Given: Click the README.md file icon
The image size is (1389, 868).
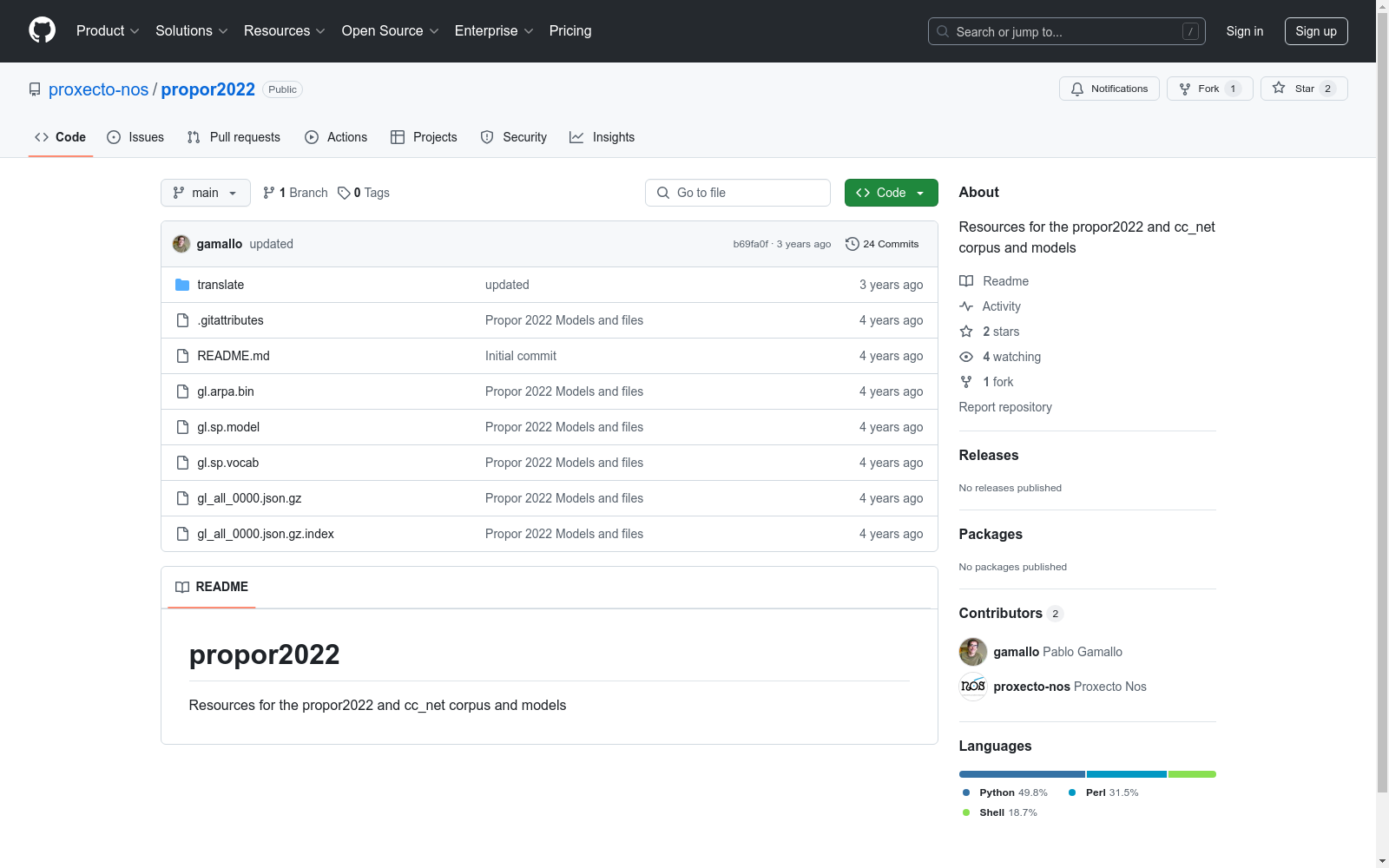Looking at the screenshot, I should [182, 356].
